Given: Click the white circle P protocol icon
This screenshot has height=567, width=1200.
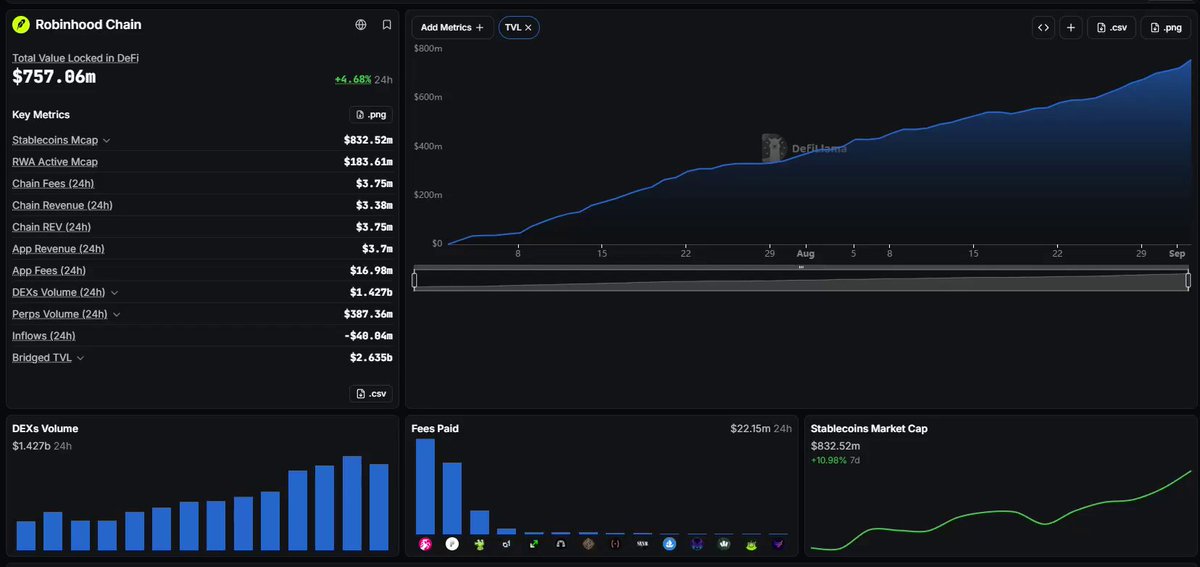Looking at the screenshot, I should [x=452, y=544].
